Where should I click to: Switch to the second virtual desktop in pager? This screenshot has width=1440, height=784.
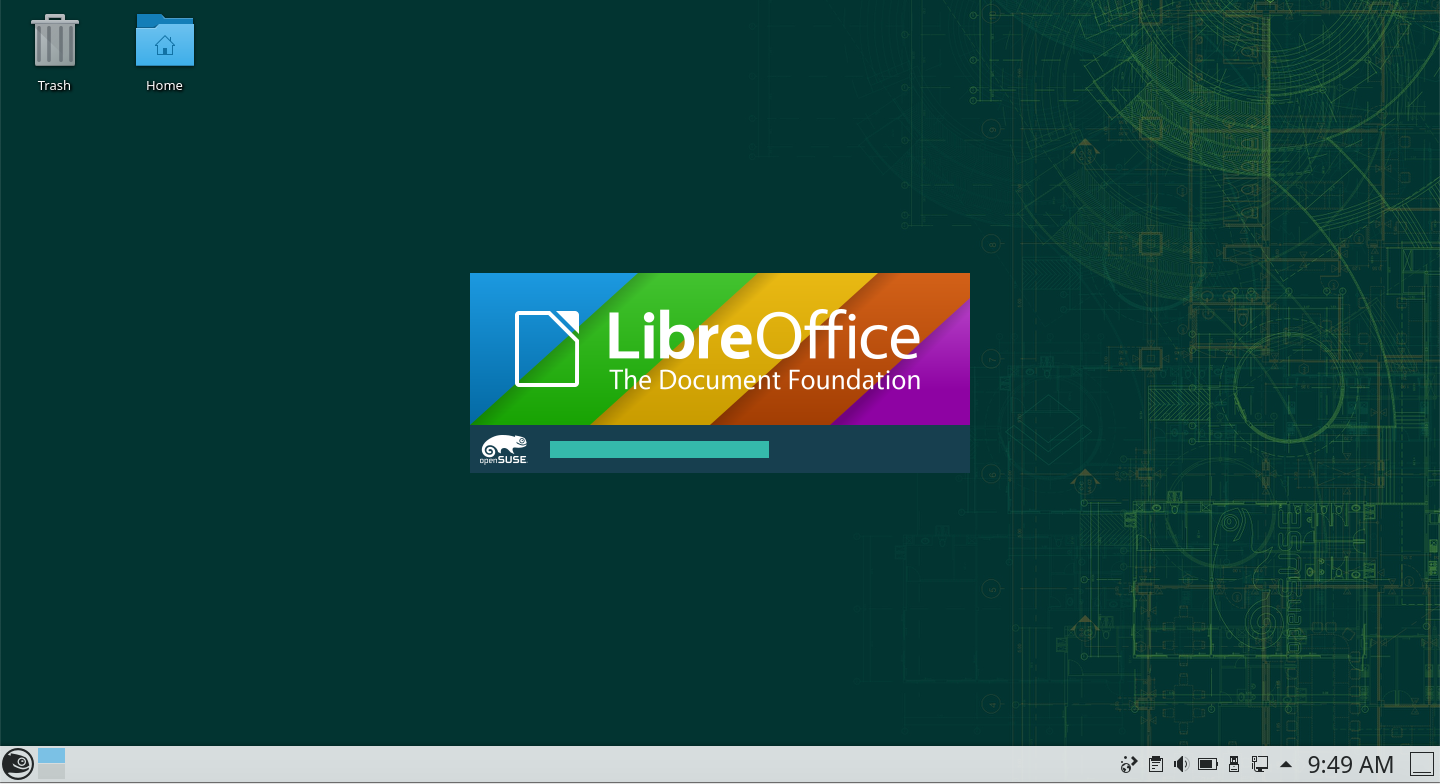51,772
